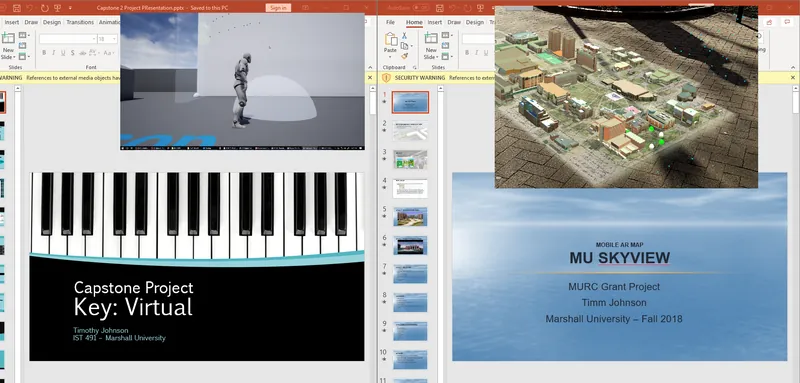800x383 pixels.
Task: Open Change Case Aa dropdown
Action: click(x=109, y=53)
